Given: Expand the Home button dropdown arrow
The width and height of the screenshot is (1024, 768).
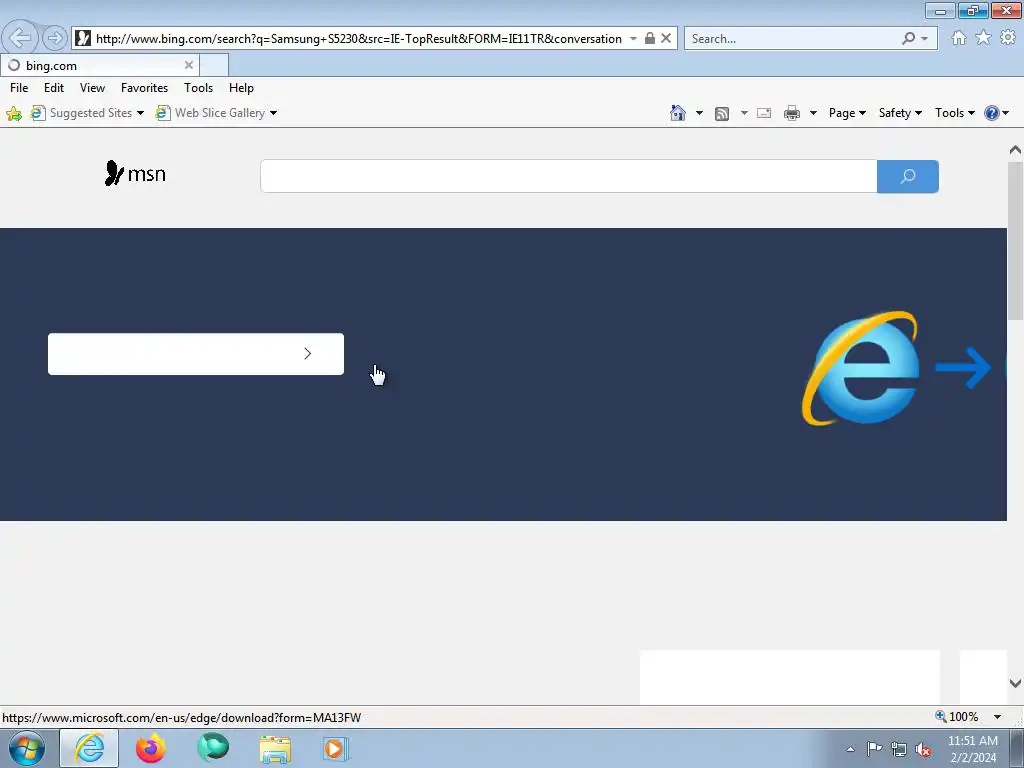Looking at the screenshot, I should (699, 113).
